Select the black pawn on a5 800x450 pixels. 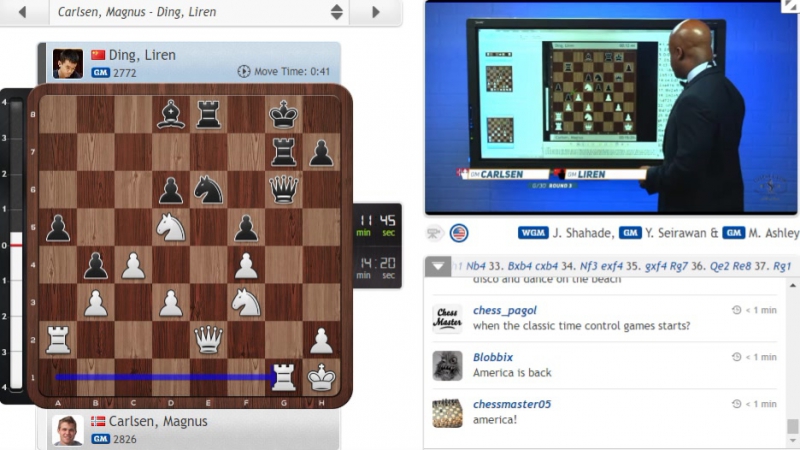tap(58, 227)
